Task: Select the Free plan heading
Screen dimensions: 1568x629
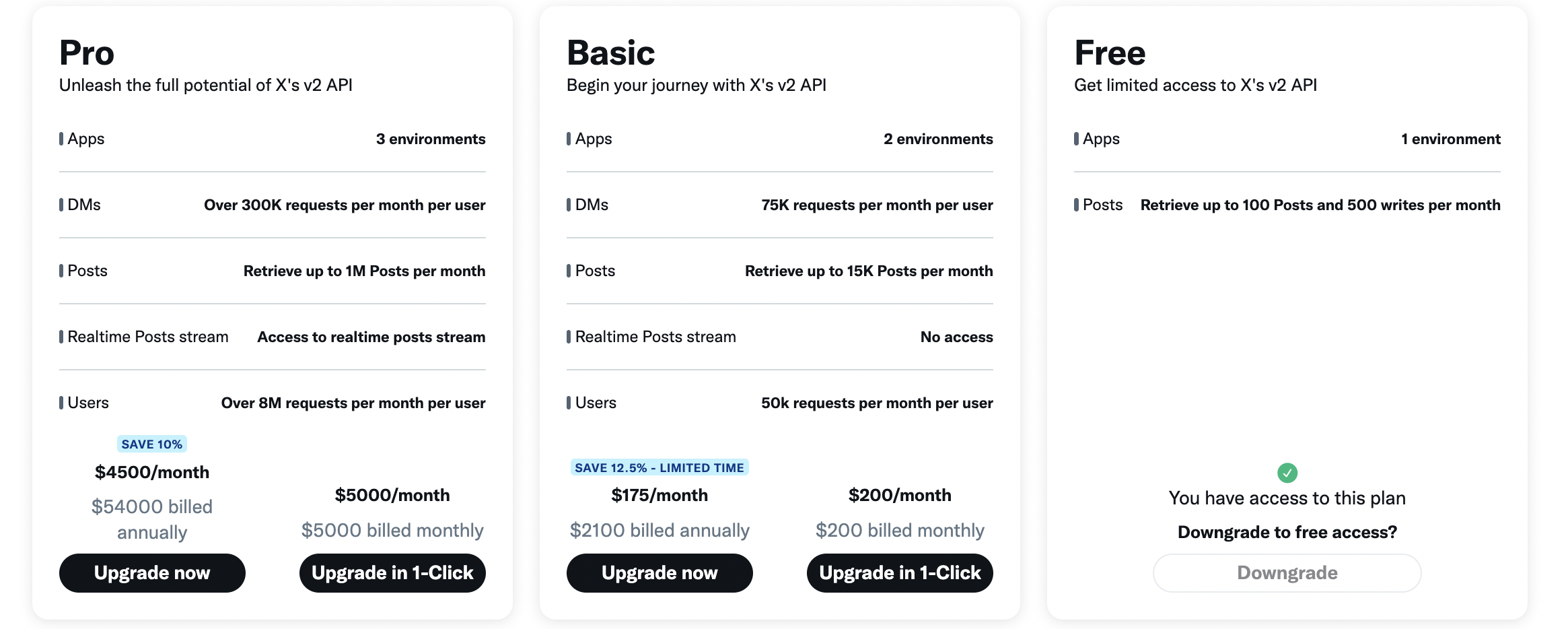Action: [1110, 53]
